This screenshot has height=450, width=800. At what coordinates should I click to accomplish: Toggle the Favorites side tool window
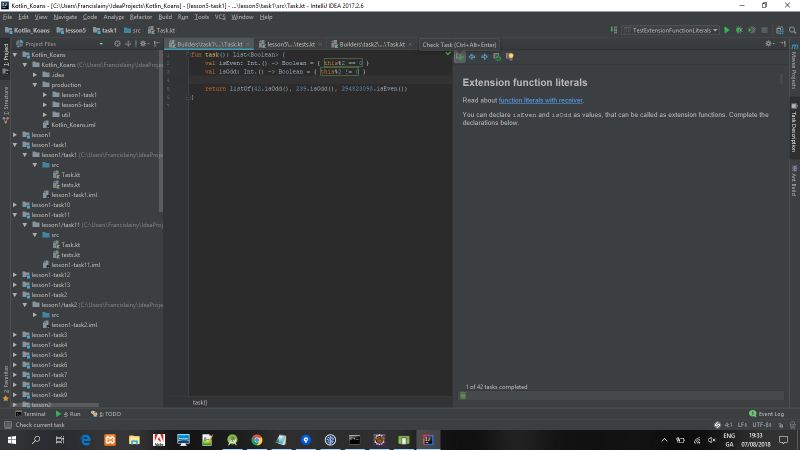(x=6, y=383)
